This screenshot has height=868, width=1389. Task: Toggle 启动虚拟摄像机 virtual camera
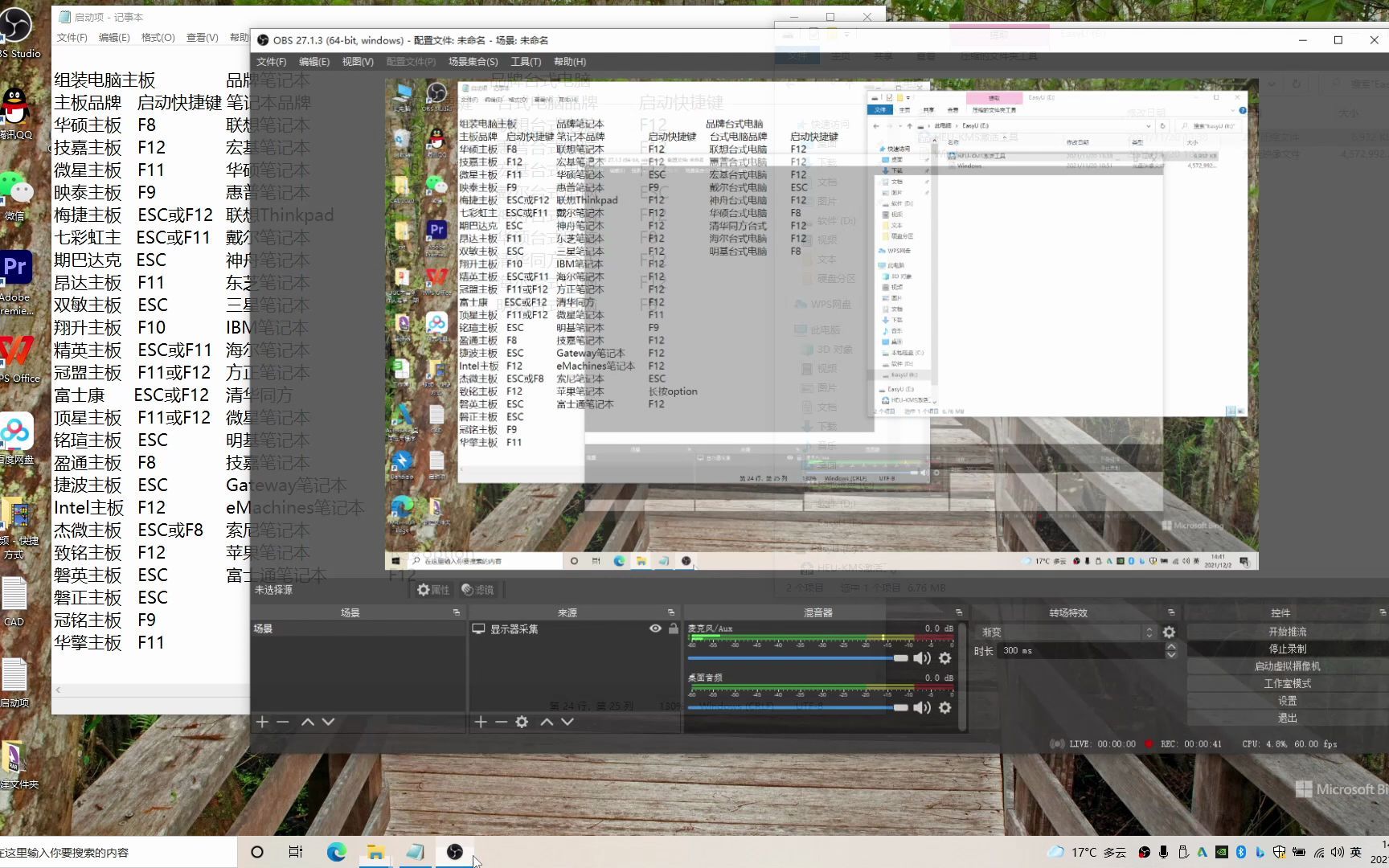click(x=1287, y=666)
